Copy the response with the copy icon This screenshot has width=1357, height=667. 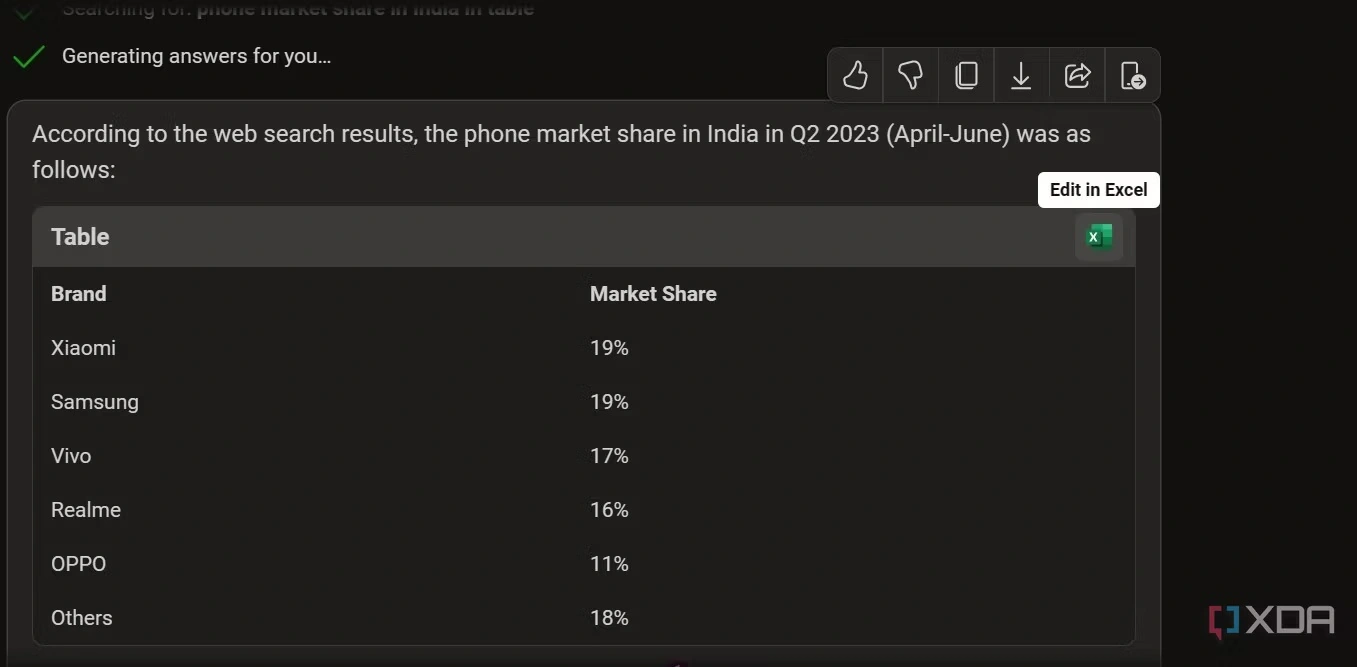[x=966, y=75]
